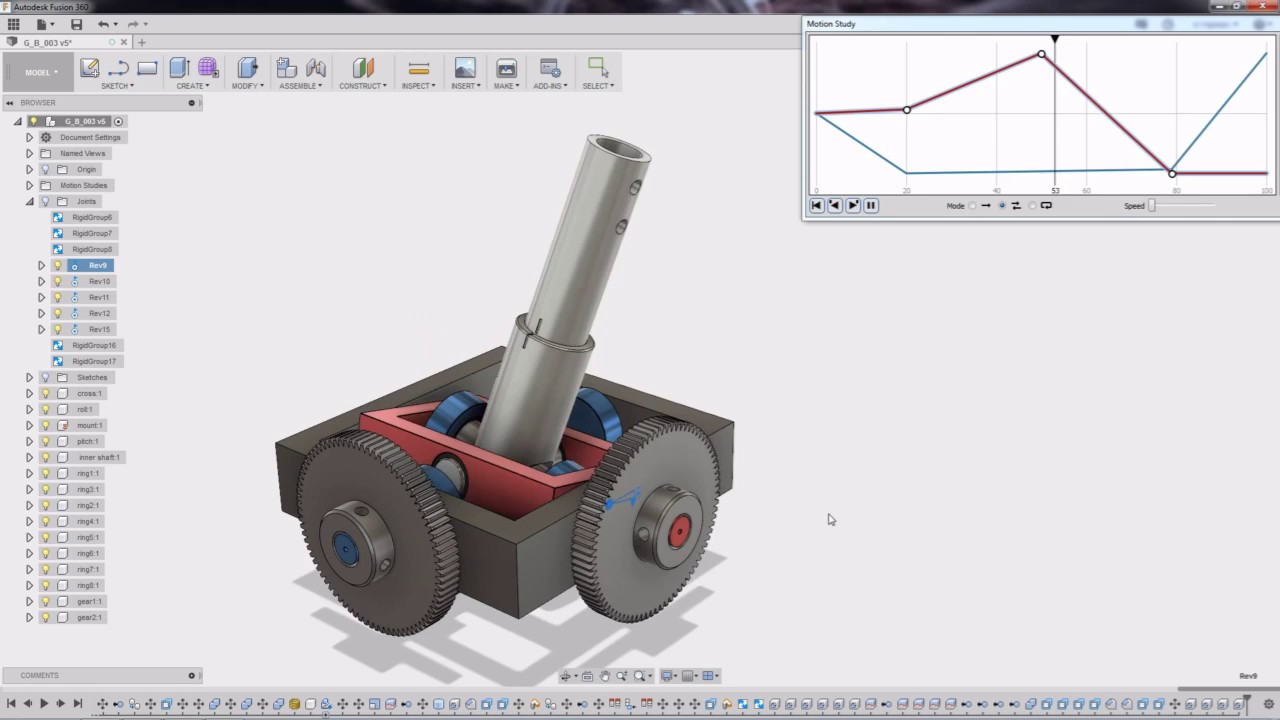Click the keyframe point at step 20
The image size is (1280, 720).
point(907,110)
